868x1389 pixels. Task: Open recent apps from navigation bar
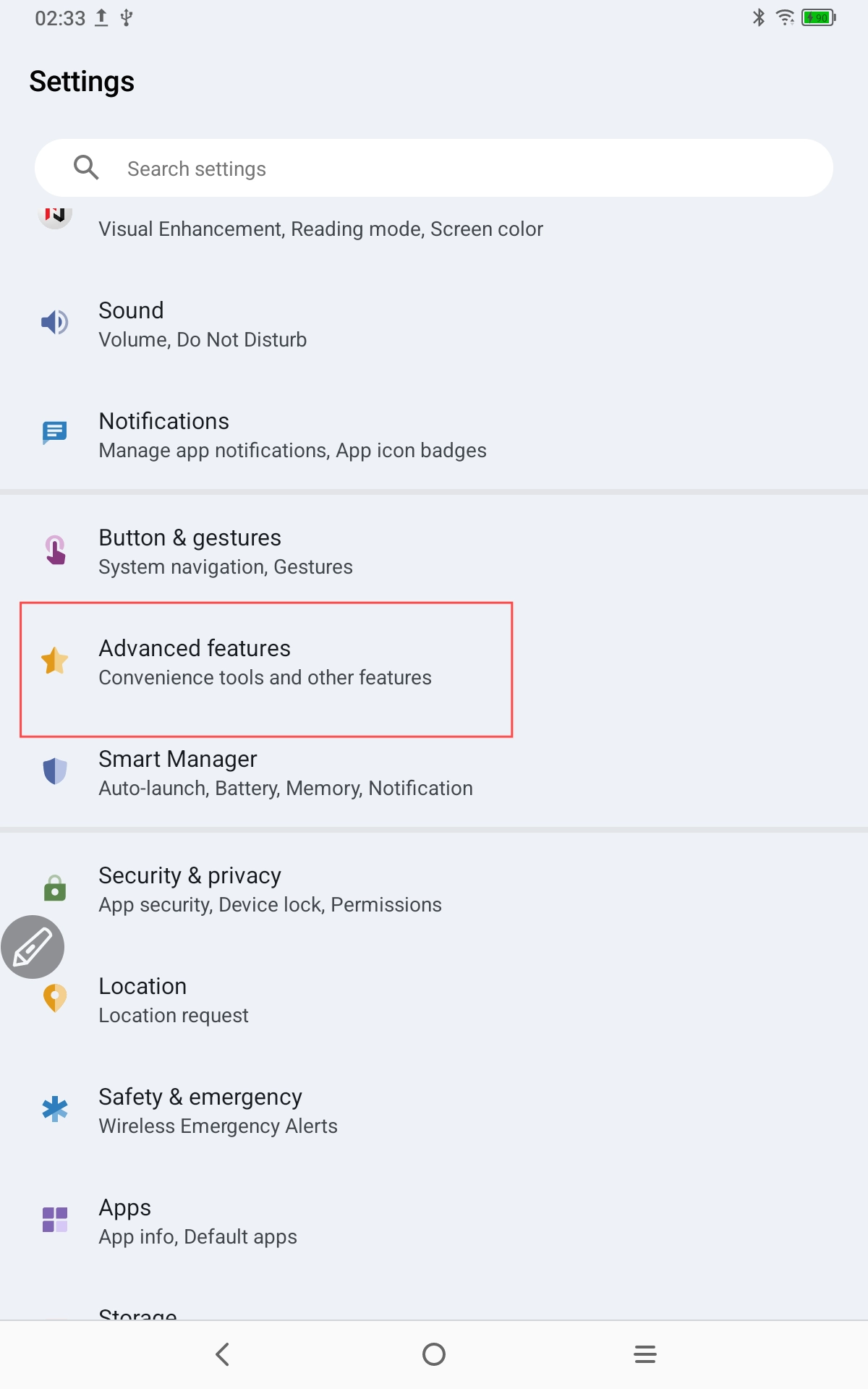[x=644, y=1354]
